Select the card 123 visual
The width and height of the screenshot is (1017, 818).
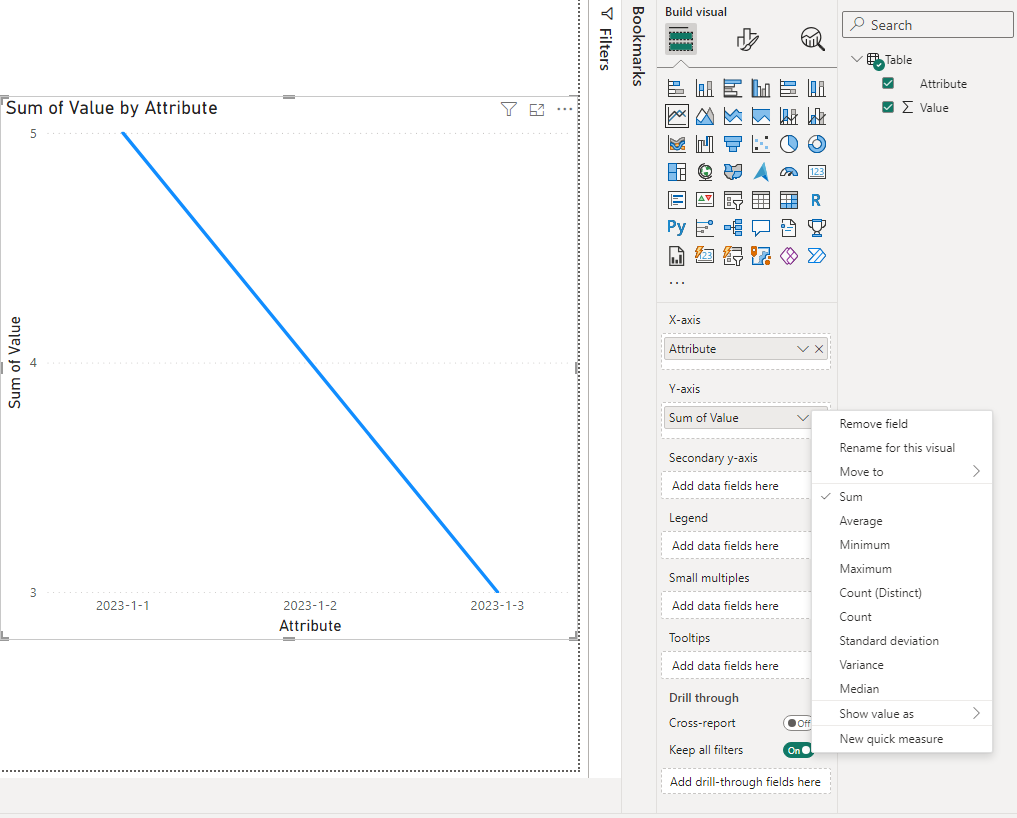point(817,172)
